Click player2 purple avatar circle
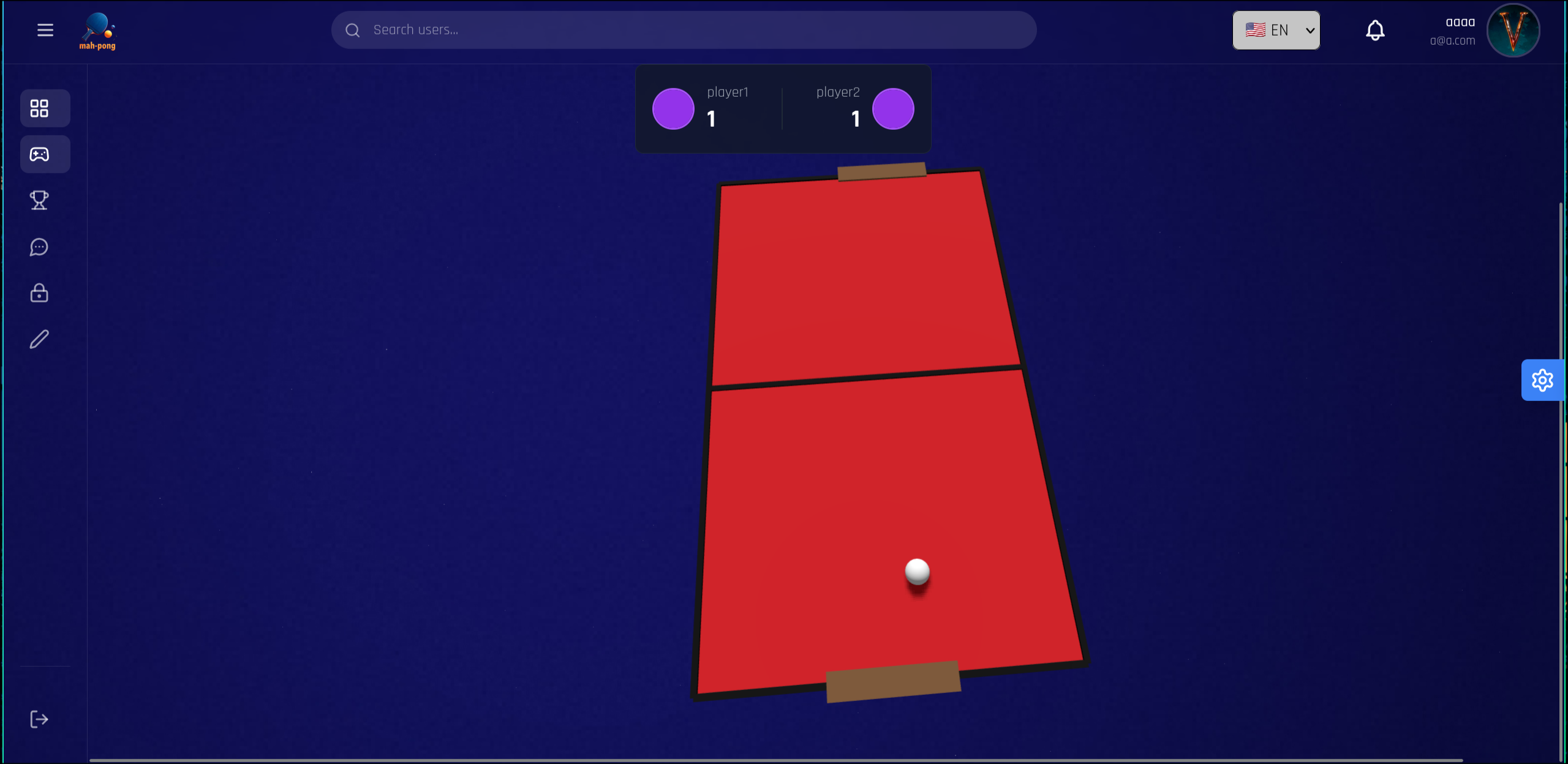The width and height of the screenshot is (1568, 764). pos(893,109)
